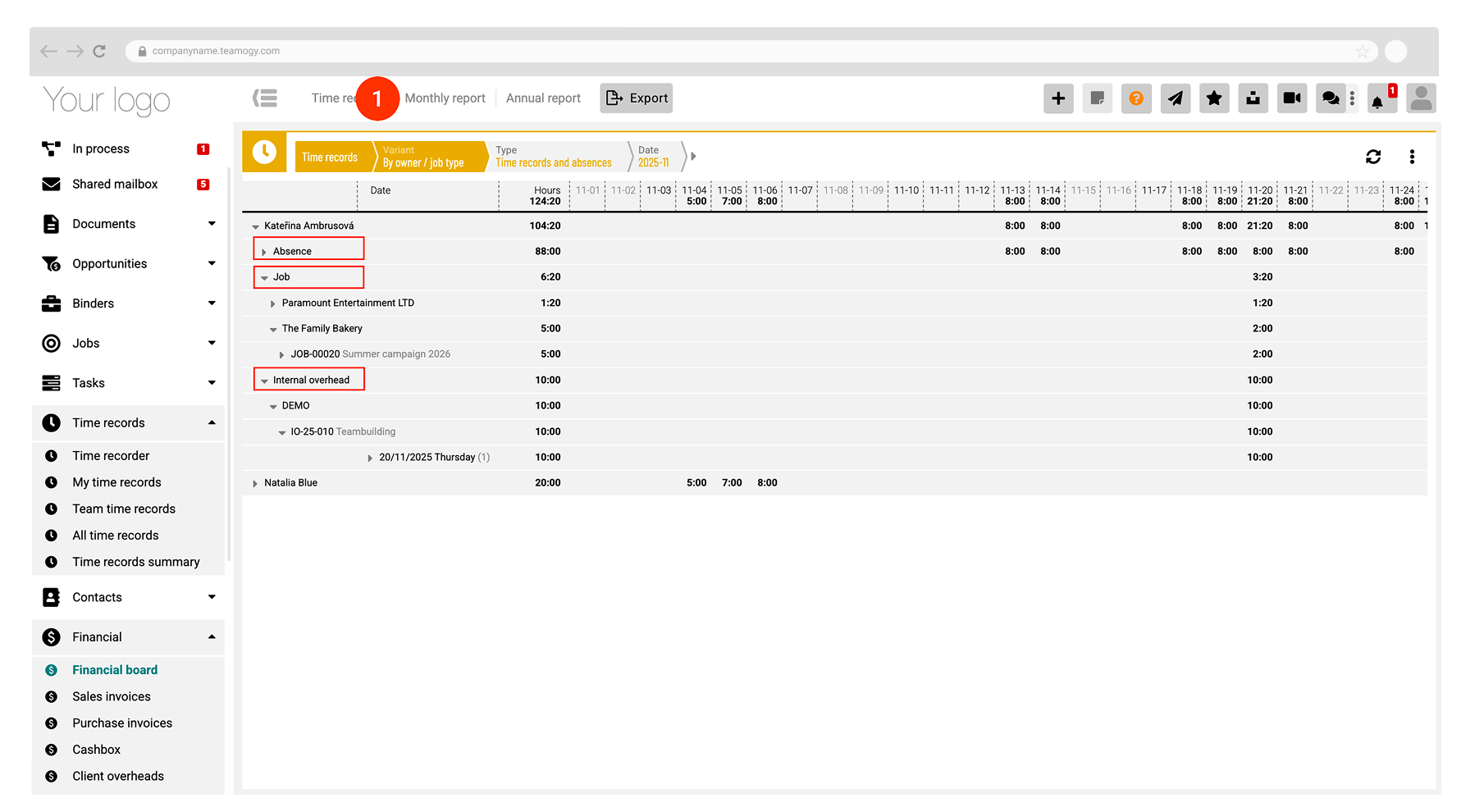Image resolution: width=1461 pixels, height=812 pixels.
Task: Switch to the Monthly report tab
Action: click(445, 98)
